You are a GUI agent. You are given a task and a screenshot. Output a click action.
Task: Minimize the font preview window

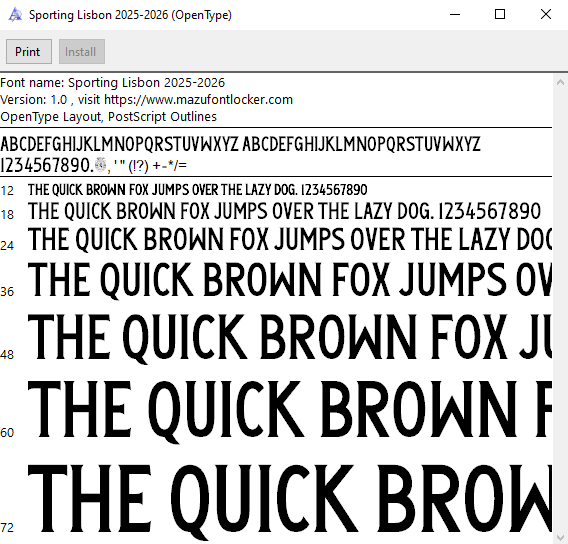click(x=455, y=14)
